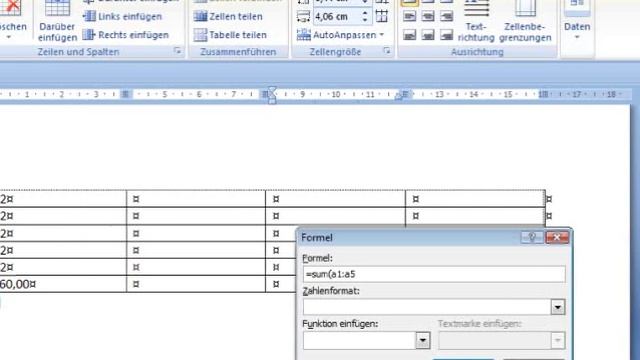The height and width of the screenshot is (360, 640).
Task: Align cell content bottom left
Action: coord(409,35)
